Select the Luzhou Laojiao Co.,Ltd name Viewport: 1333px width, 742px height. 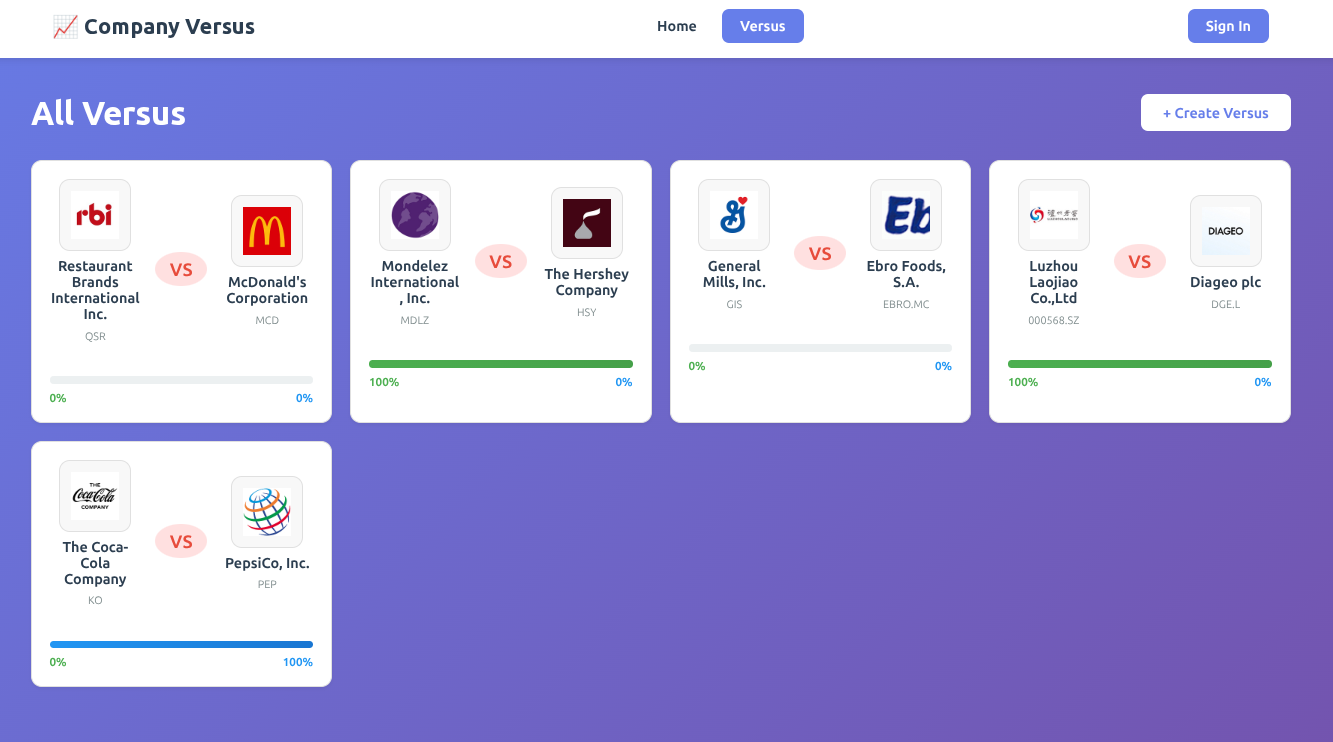coord(1054,282)
